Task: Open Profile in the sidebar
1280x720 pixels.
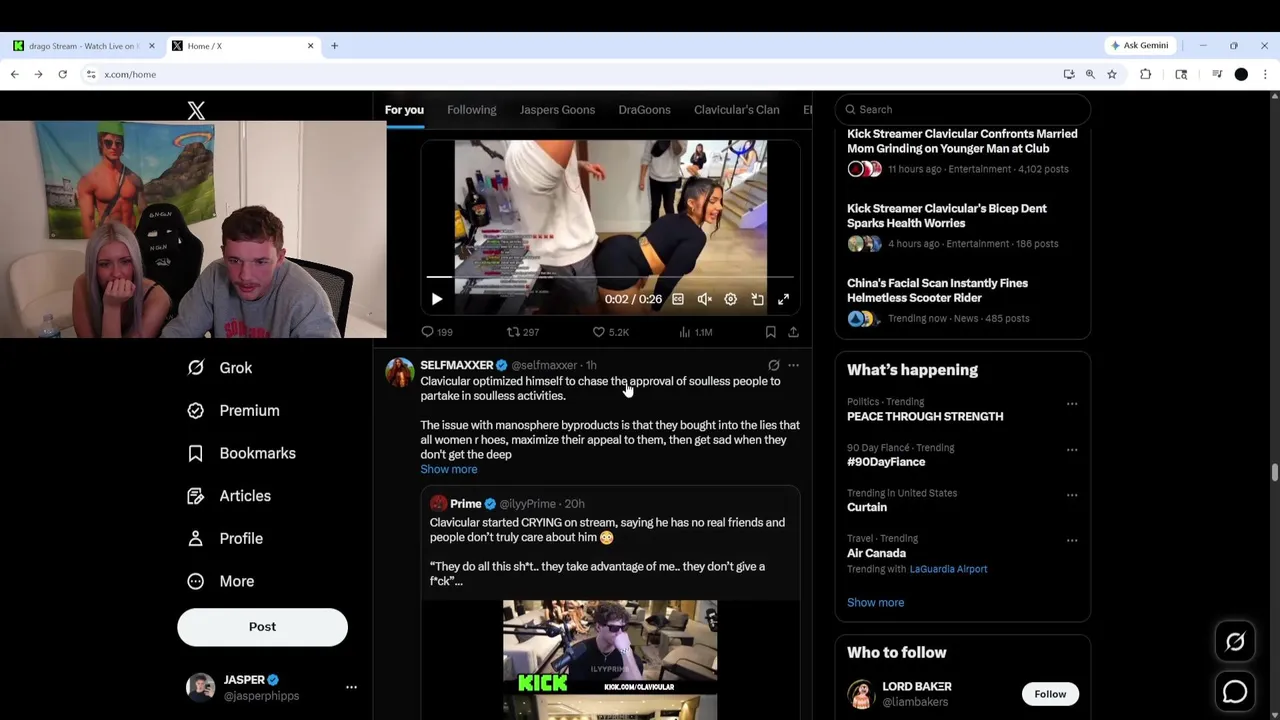Action: point(226,539)
